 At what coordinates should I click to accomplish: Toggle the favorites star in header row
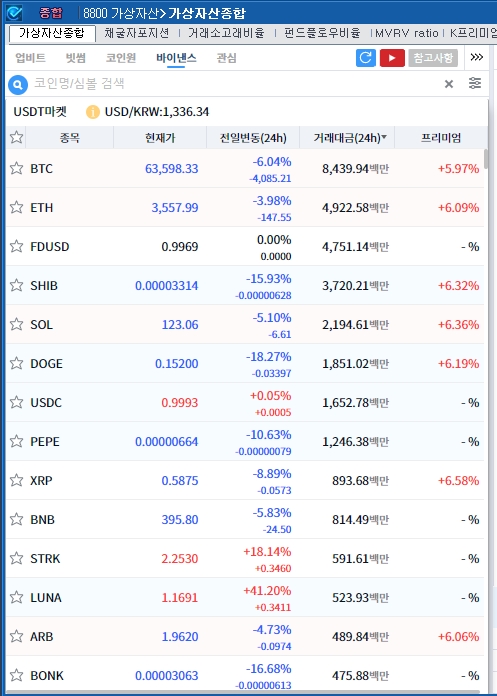coord(16,137)
